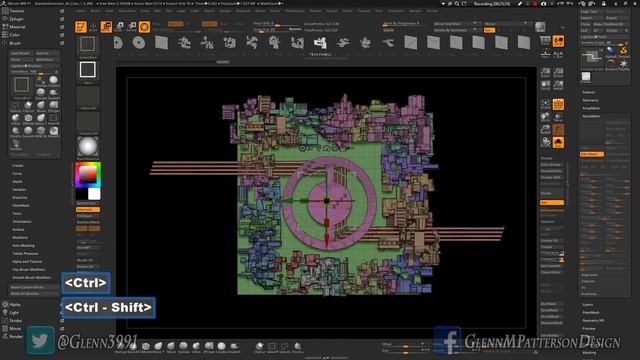Open the Rect stroke type picker
This screenshot has height=360, width=640.
pyautogui.click(x=87, y=71)
